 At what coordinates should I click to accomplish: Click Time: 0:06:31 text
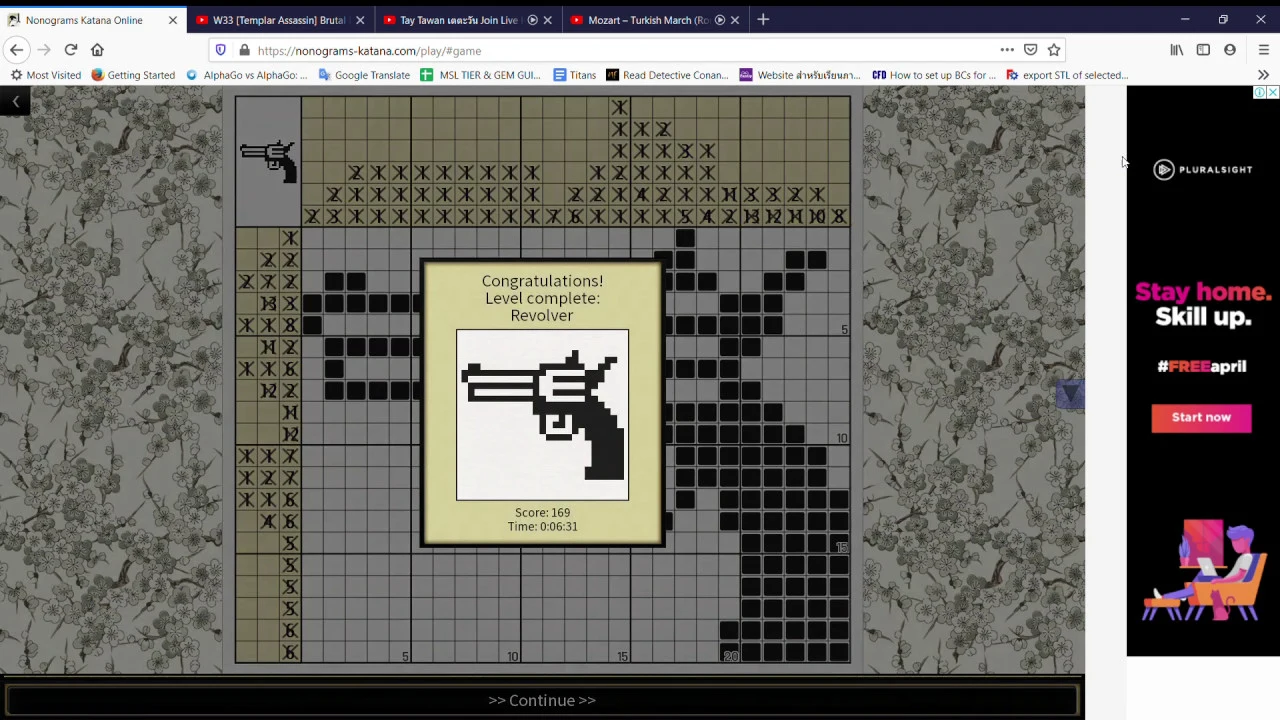(542, 526)
